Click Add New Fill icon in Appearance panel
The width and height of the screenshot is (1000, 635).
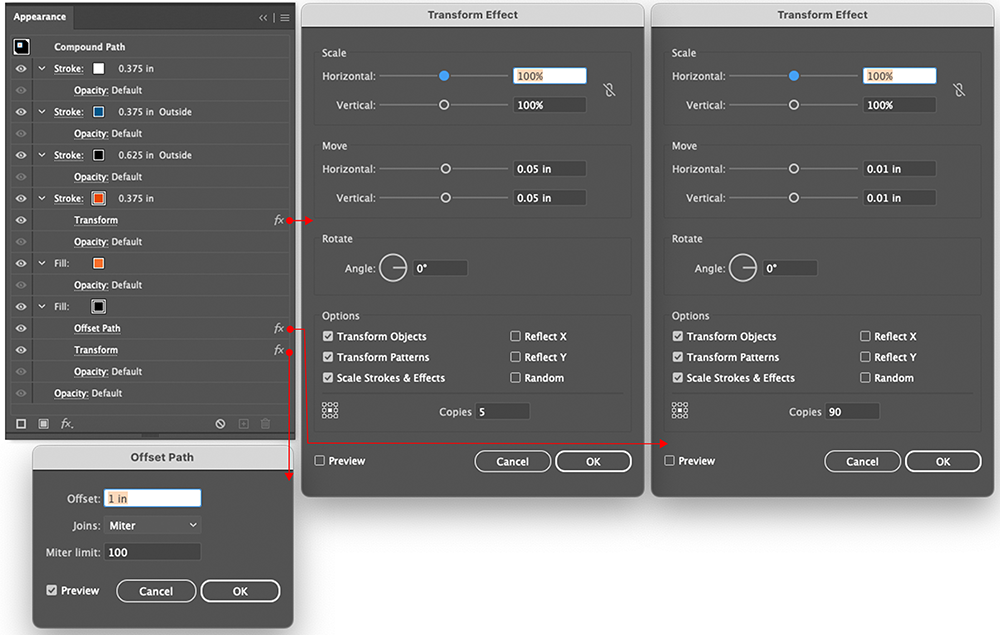click(x=43, y=424)
